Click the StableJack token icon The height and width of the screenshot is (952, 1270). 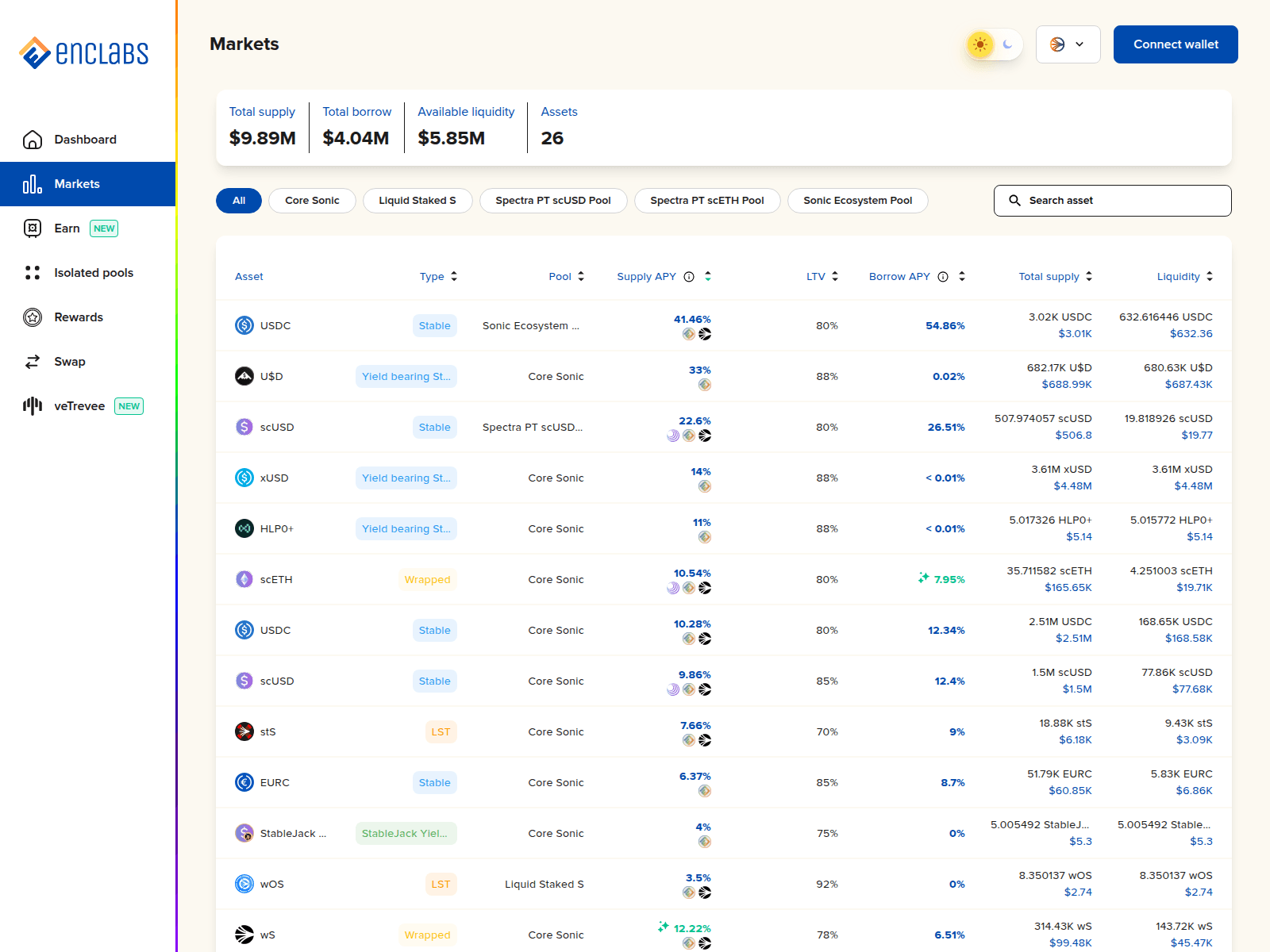[244, 833]
